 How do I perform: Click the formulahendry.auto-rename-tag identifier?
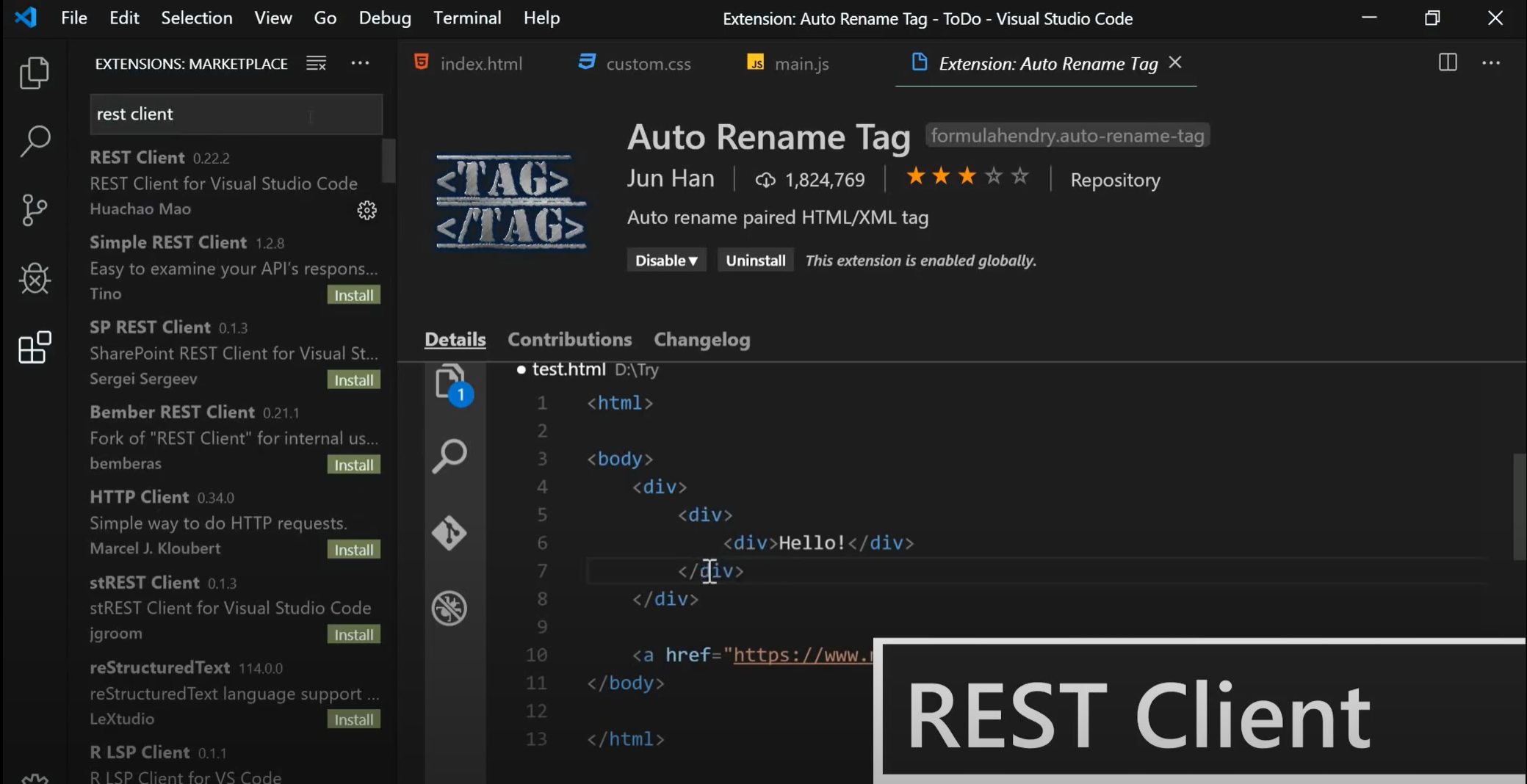pos(1067,136)
